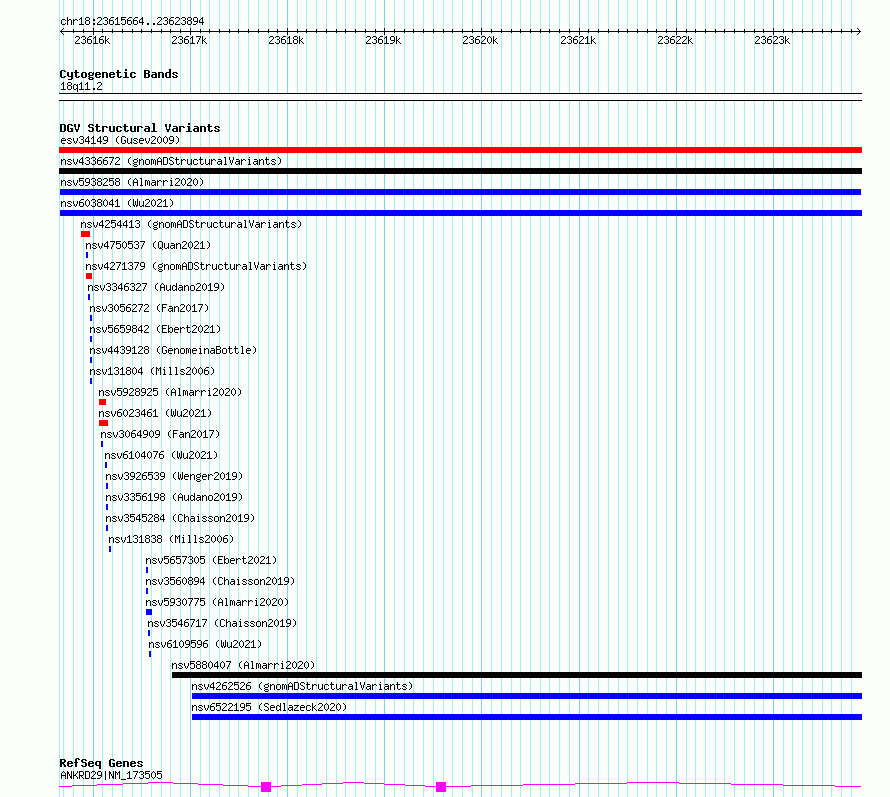This screenshot has height=797, width=890.
Task: Click the 23619k ruler position
Action: (383, 40)
